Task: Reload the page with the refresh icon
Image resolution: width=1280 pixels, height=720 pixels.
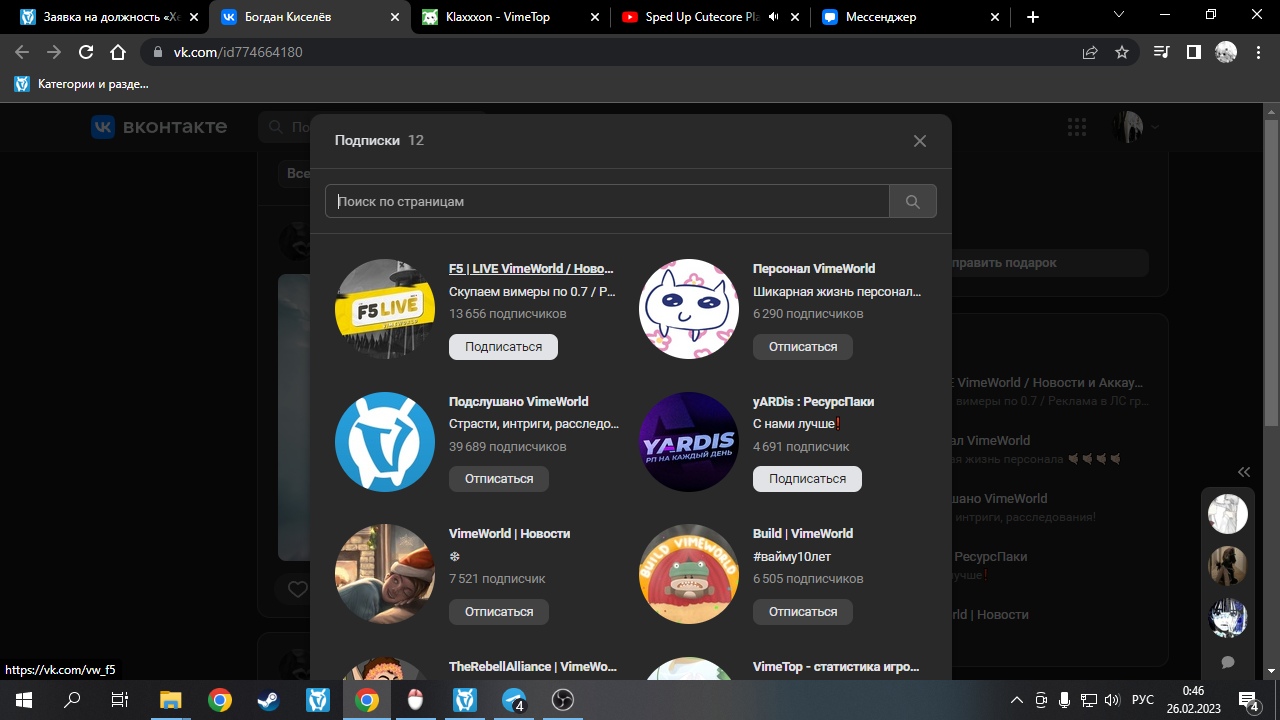Action: [86, 52]
